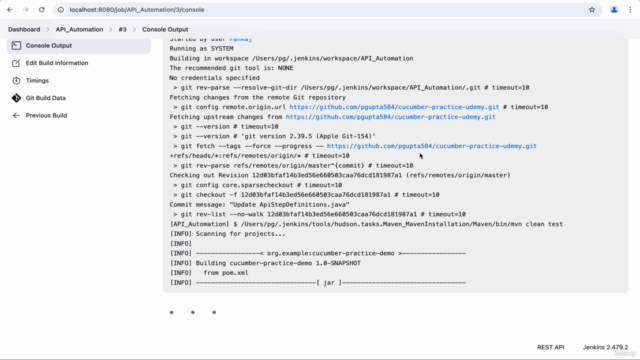Click the browser back arrow
The width and height of the screenshot is (640, 360).
point(10,10)
